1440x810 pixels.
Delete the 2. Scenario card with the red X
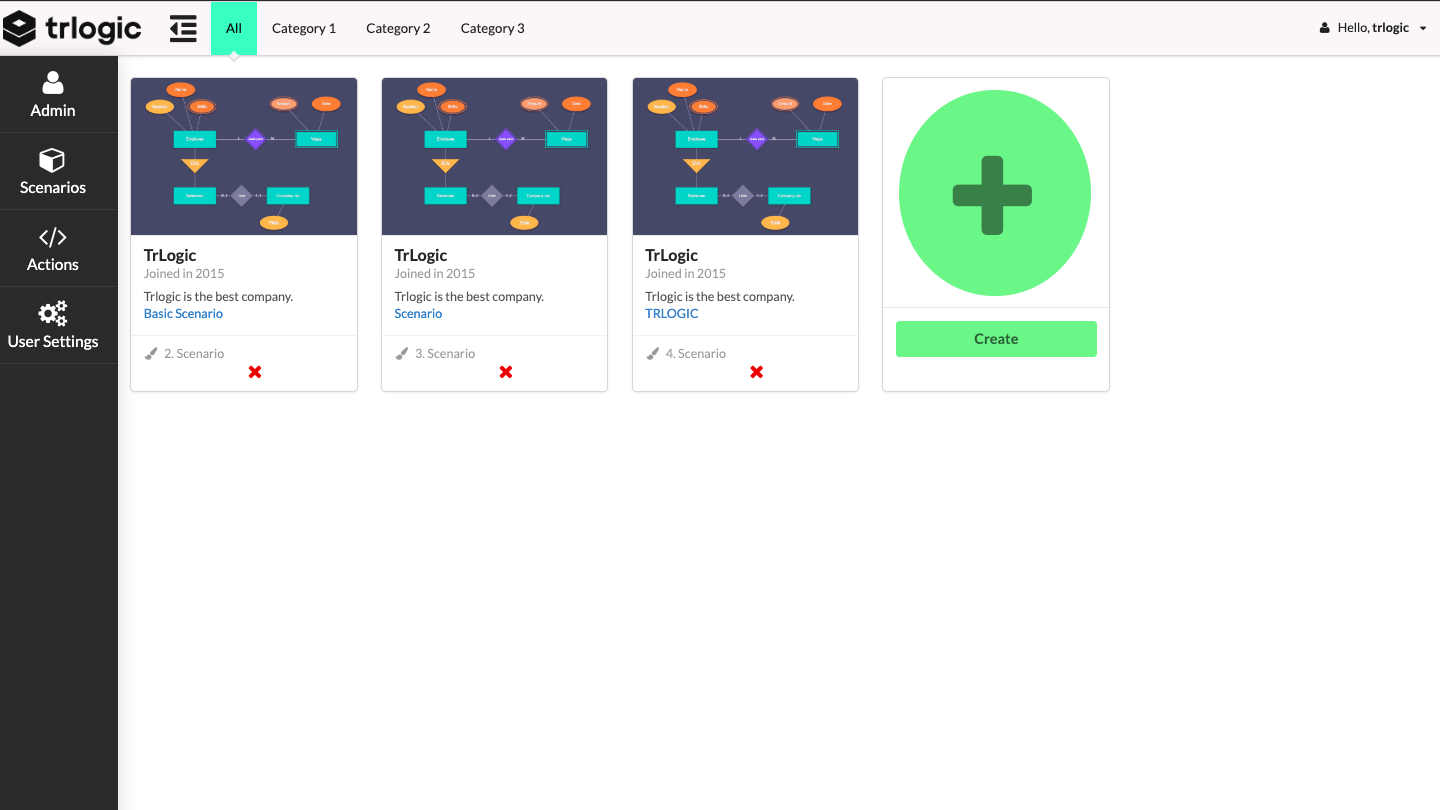(x=255, y=372)
